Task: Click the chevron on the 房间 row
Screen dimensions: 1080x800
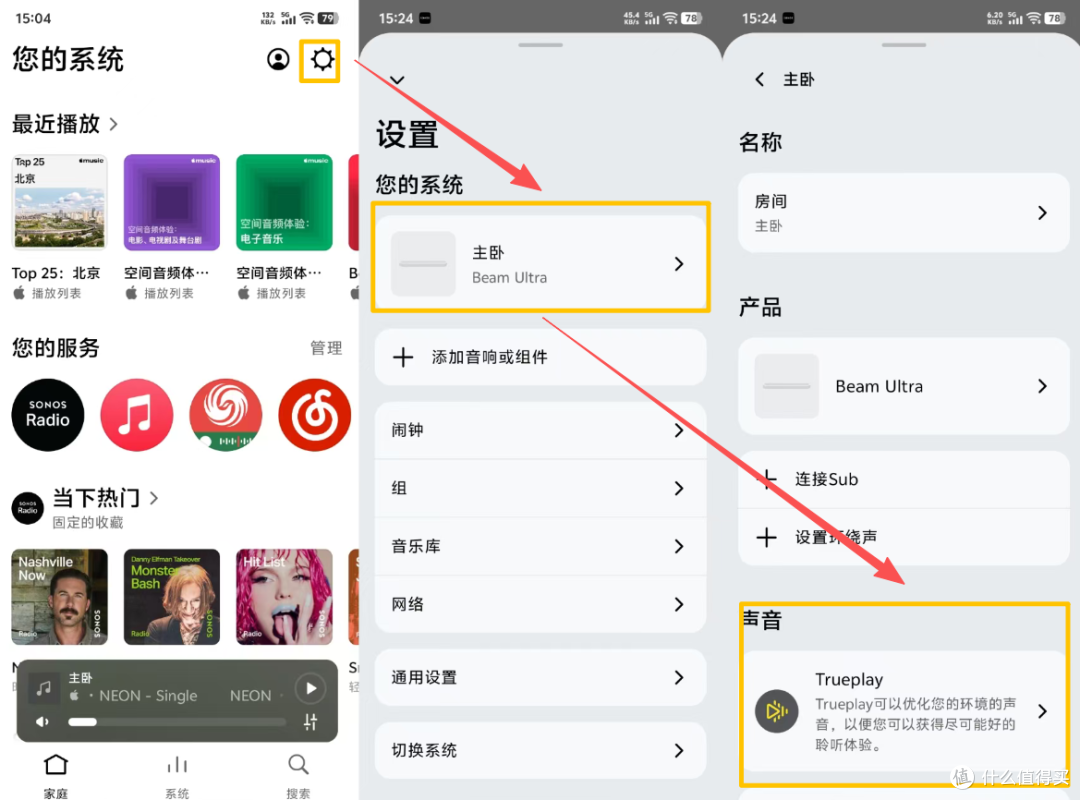Action: [1043, 213]
